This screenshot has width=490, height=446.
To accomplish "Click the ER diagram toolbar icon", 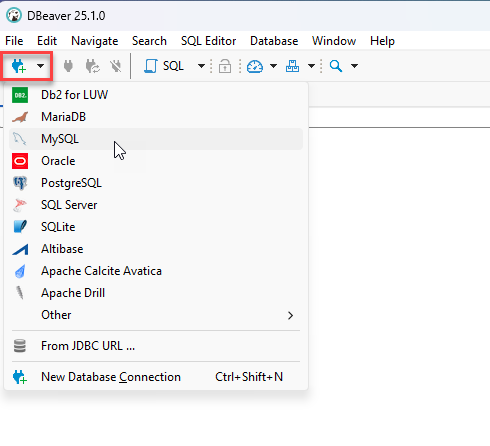I will (x=292, y=66).
